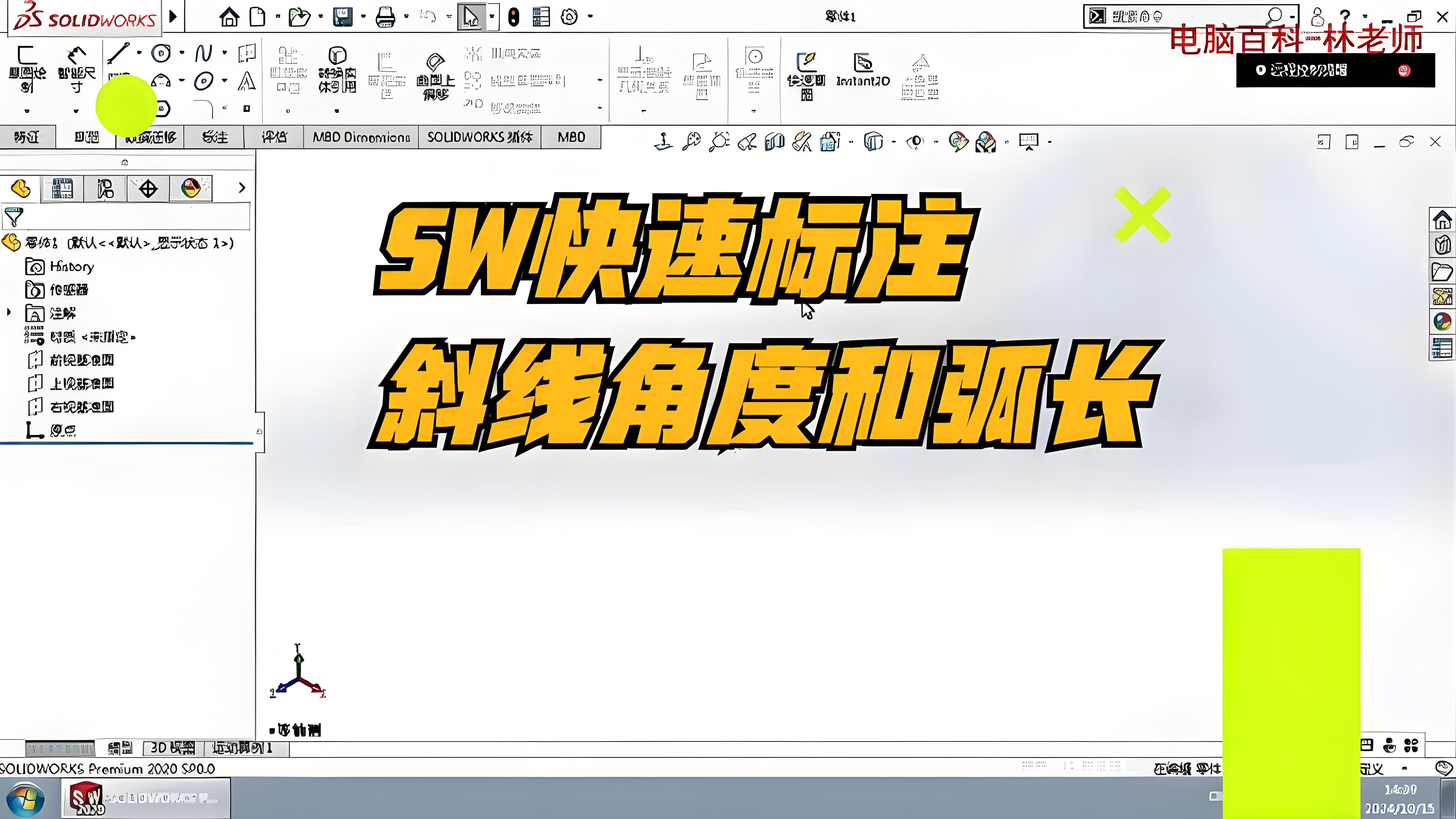1456x819 pixels.
Task: Click the Print icon
Action: click(386, 17)
